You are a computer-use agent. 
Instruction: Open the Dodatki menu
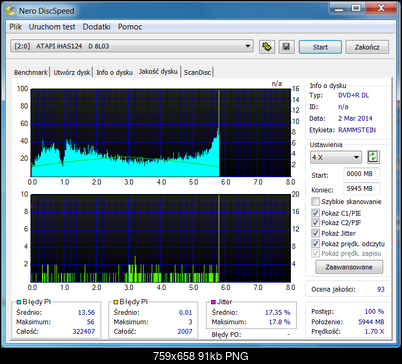click(96, 27)
